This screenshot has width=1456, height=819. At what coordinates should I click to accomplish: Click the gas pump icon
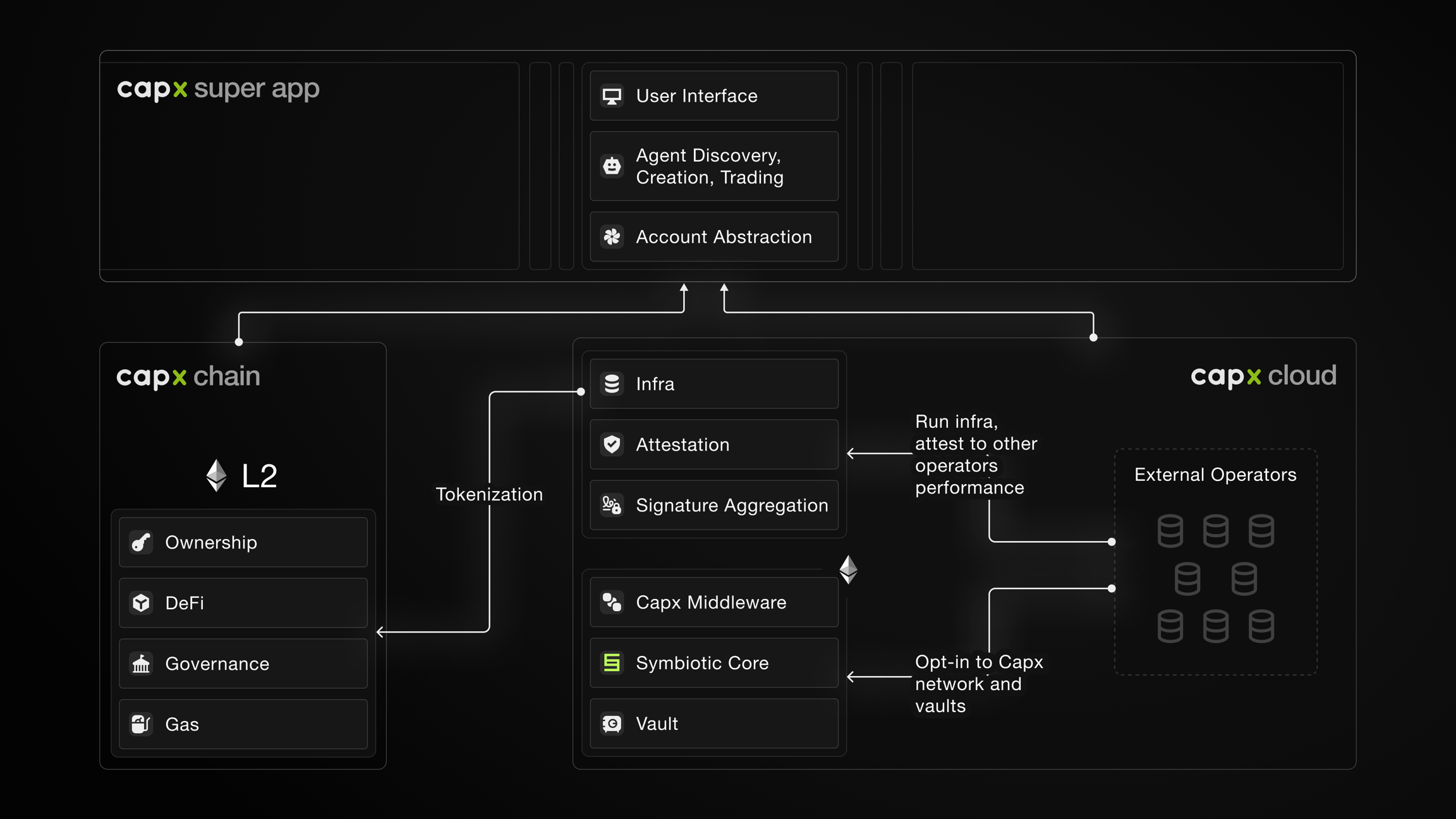coord(141,724)
